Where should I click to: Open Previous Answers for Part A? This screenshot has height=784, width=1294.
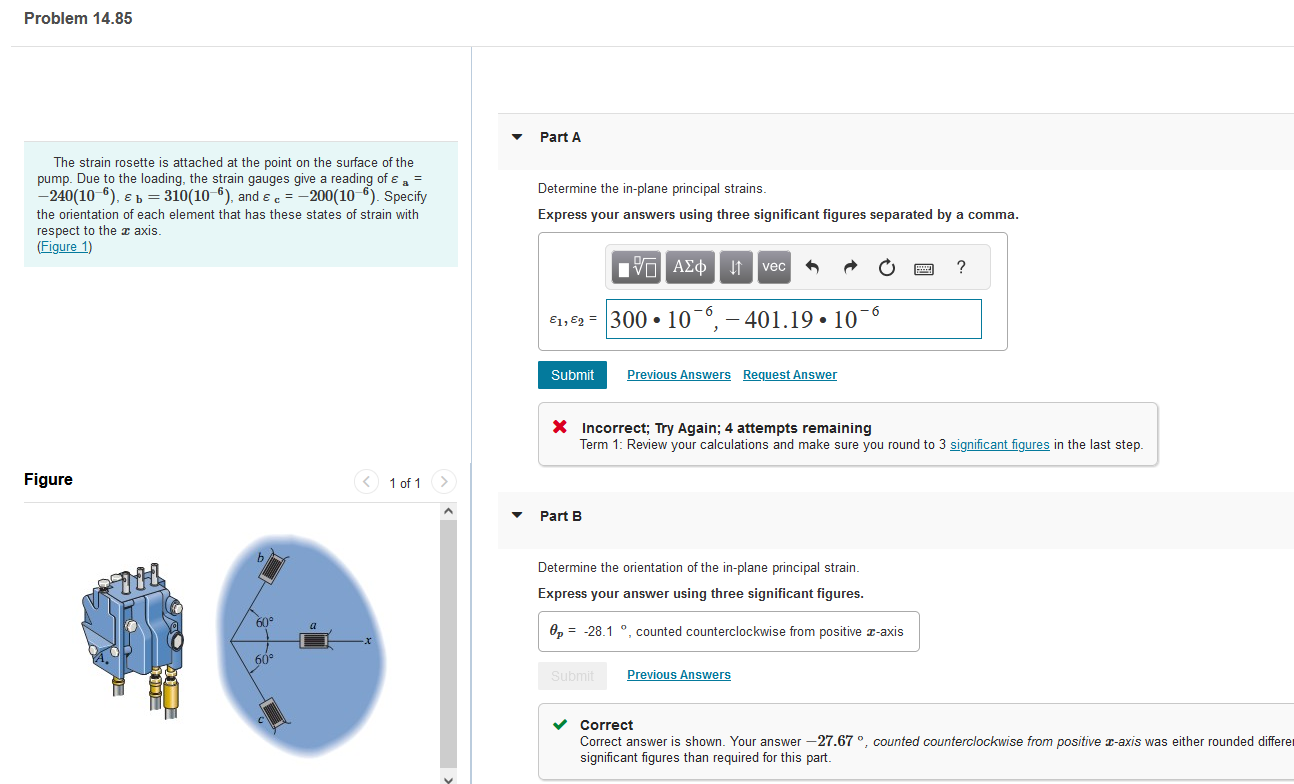pyautogui.click(x=679, y=375)
